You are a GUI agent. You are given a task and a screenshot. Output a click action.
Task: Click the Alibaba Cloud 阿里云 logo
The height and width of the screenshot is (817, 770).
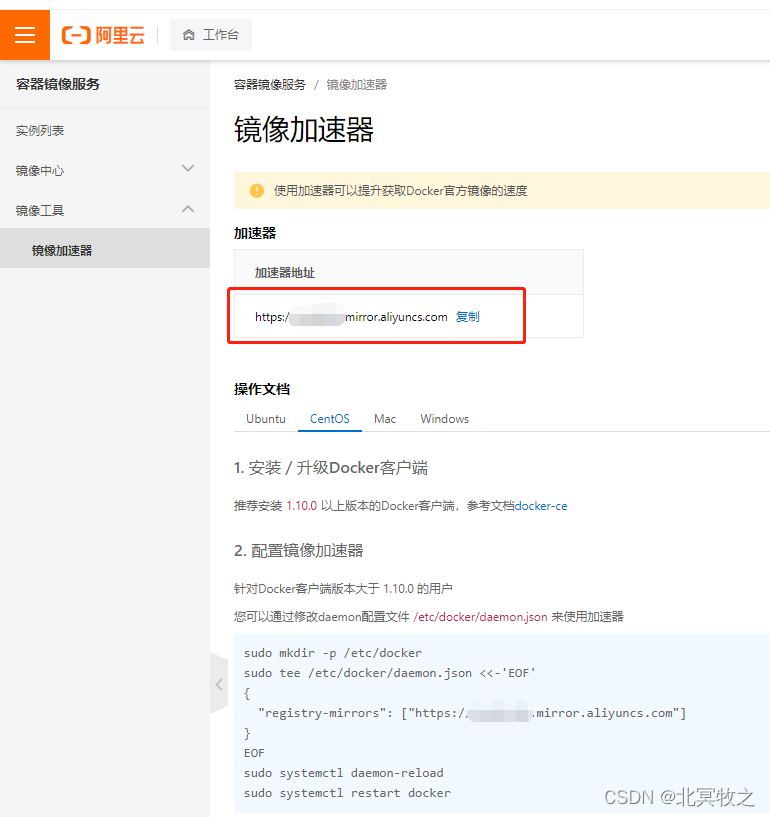tap(103, 35)
